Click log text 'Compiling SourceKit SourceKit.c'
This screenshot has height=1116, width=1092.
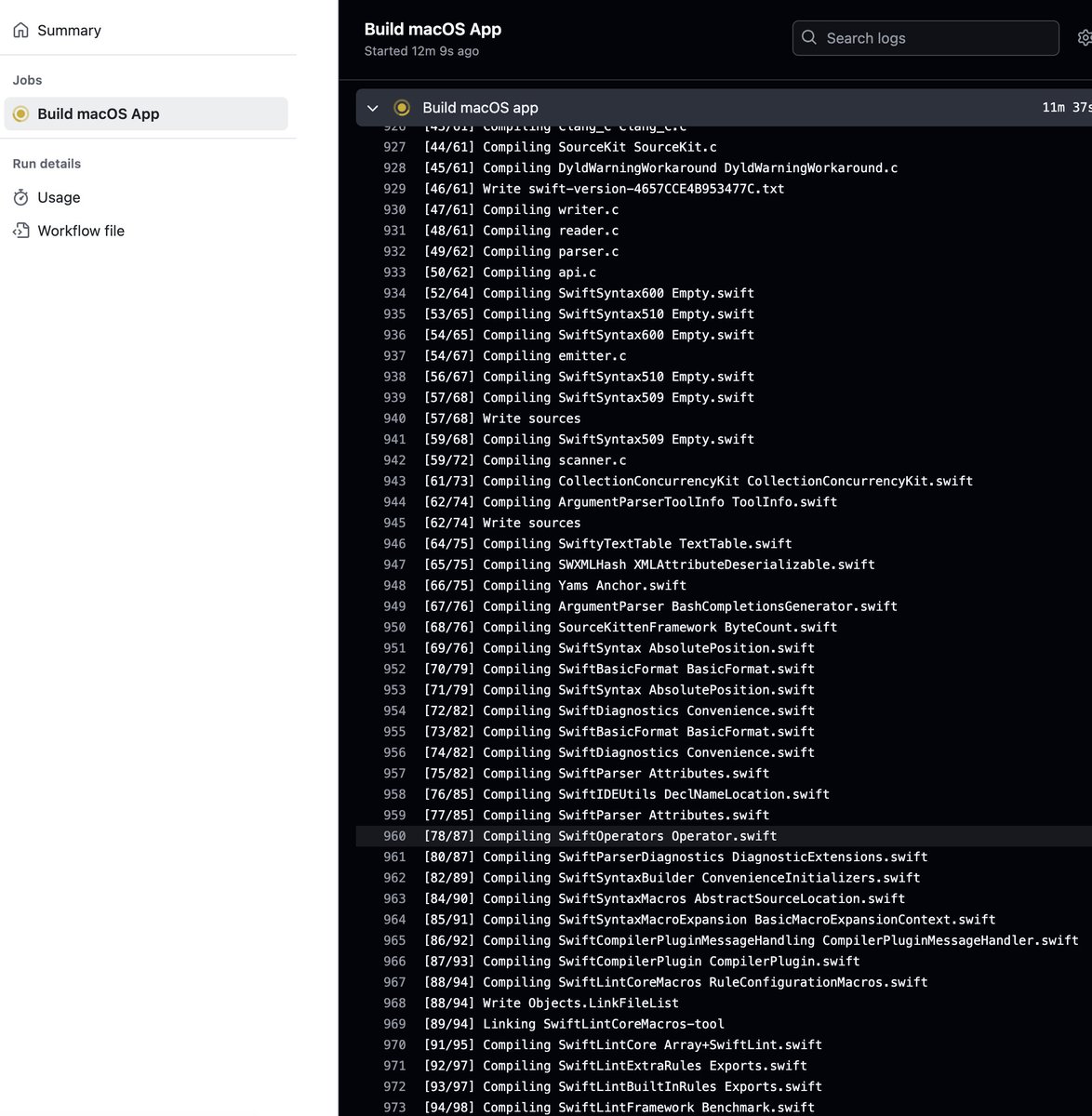(x=600, y=147)
